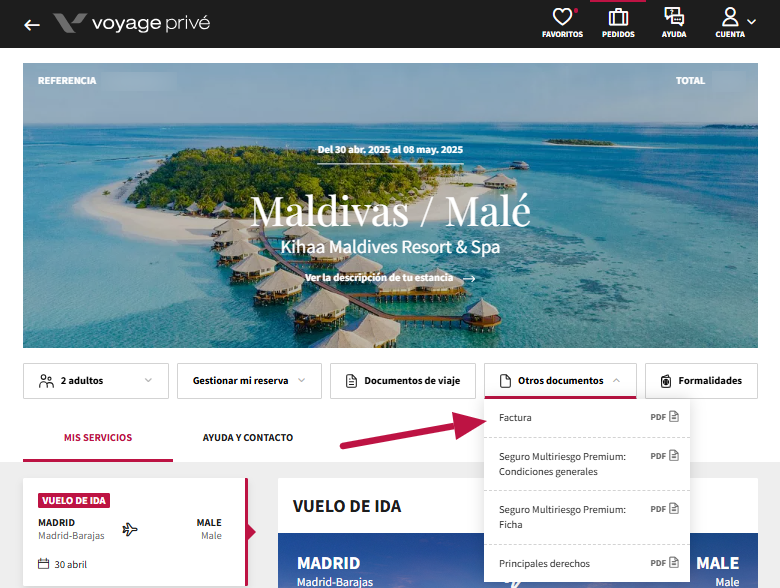The image size is (780, 588).
Task: Click PDF icon for Condiciones generales
Action: 674,455
